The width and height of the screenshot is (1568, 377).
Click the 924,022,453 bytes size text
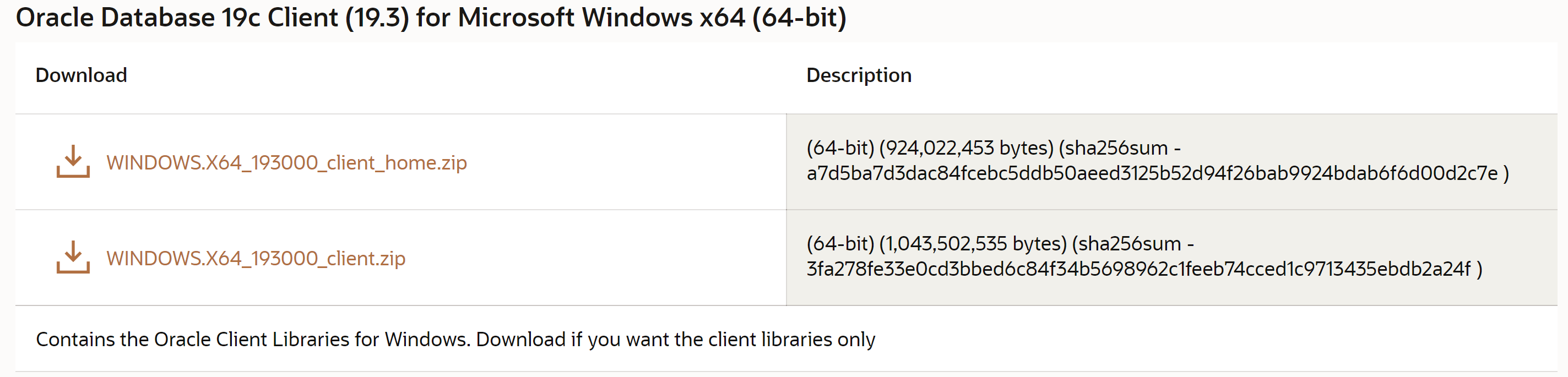point(966,147)
